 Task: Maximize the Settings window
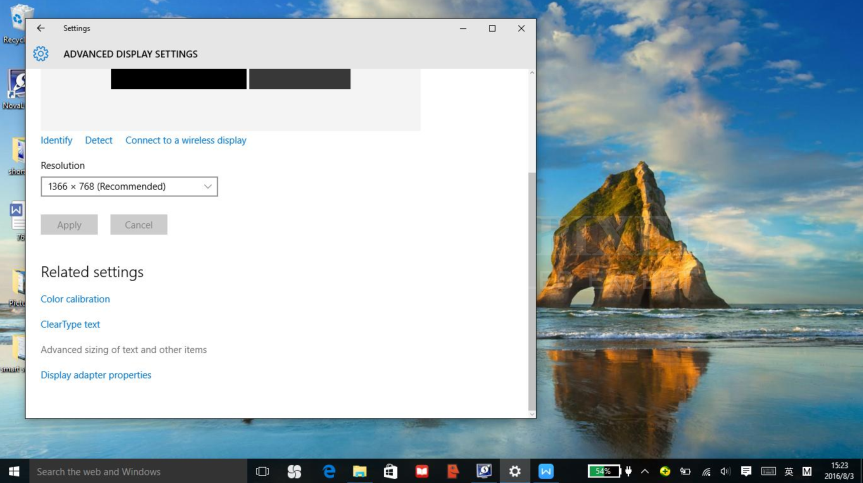click(492, 28)
